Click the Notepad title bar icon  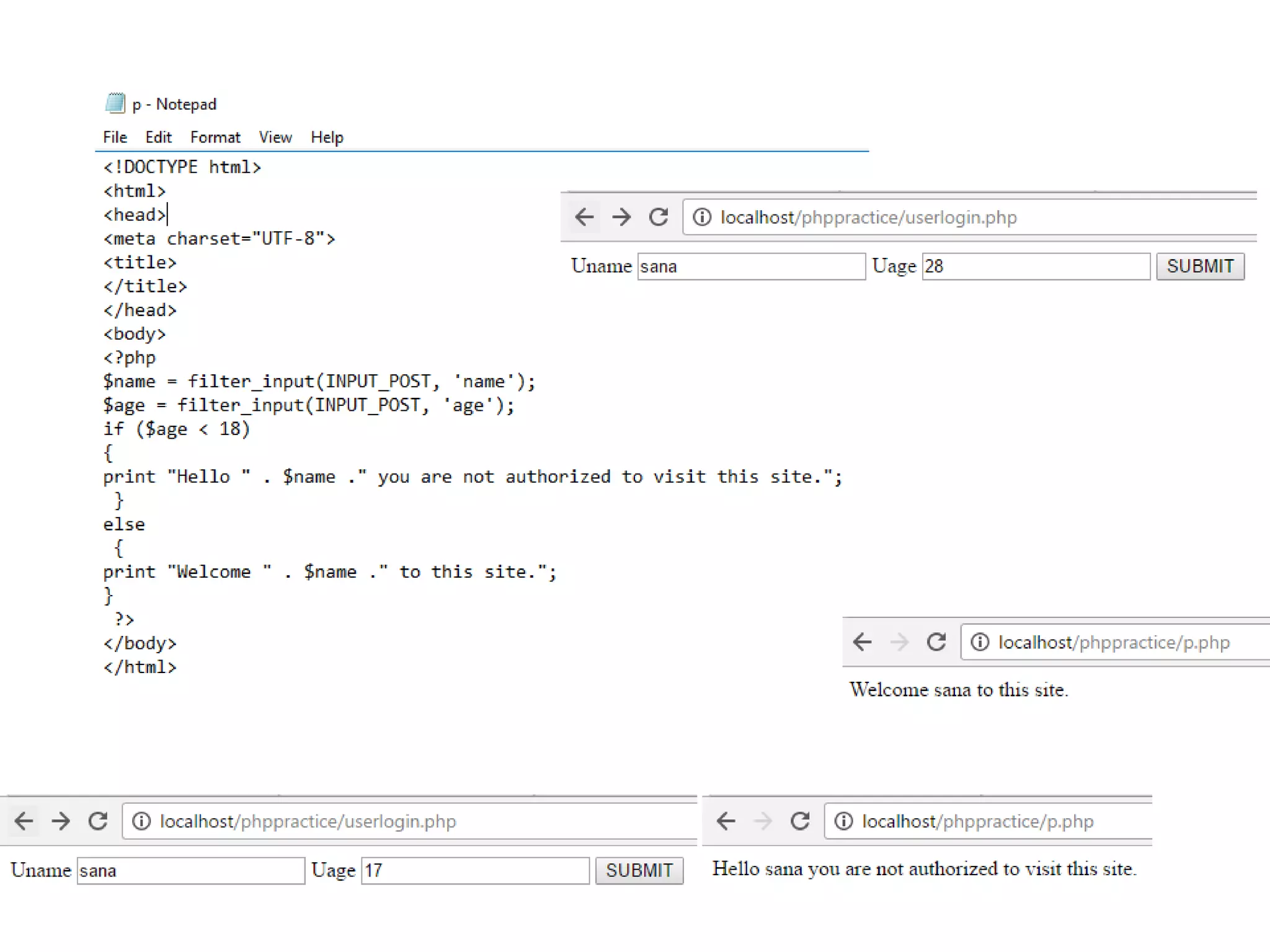115,103
